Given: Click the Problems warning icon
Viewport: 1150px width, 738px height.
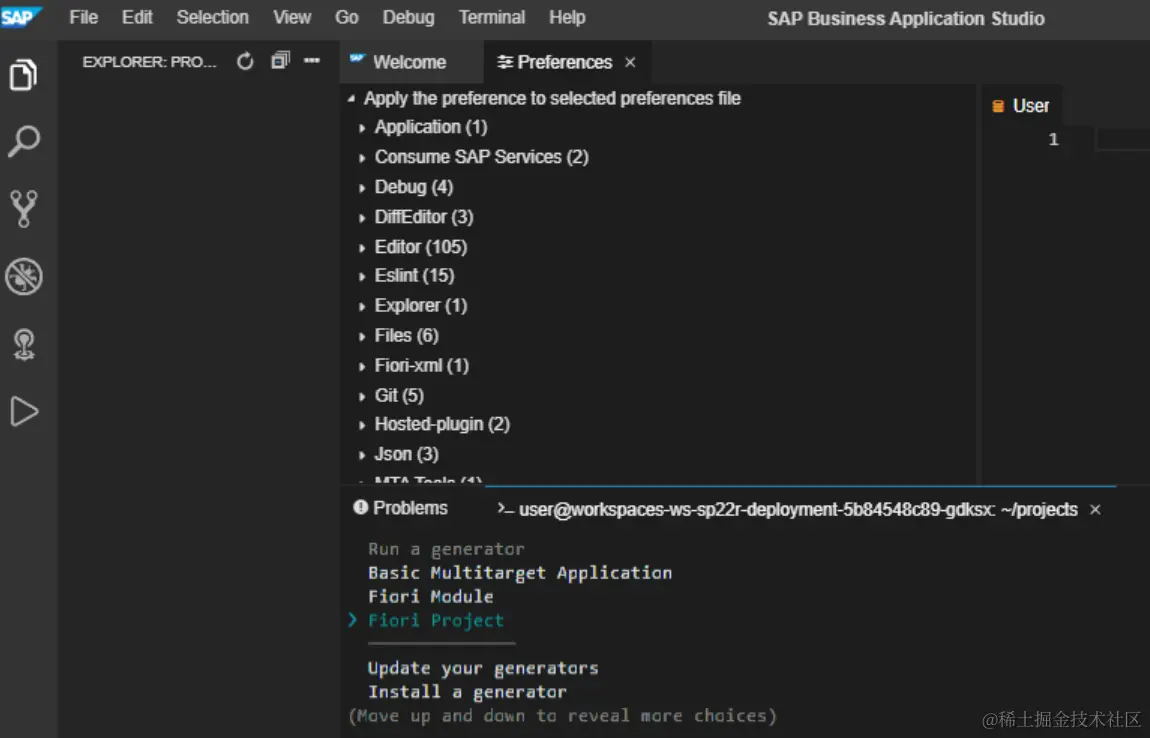Looking at the screenshot, I should coord(360,508).
